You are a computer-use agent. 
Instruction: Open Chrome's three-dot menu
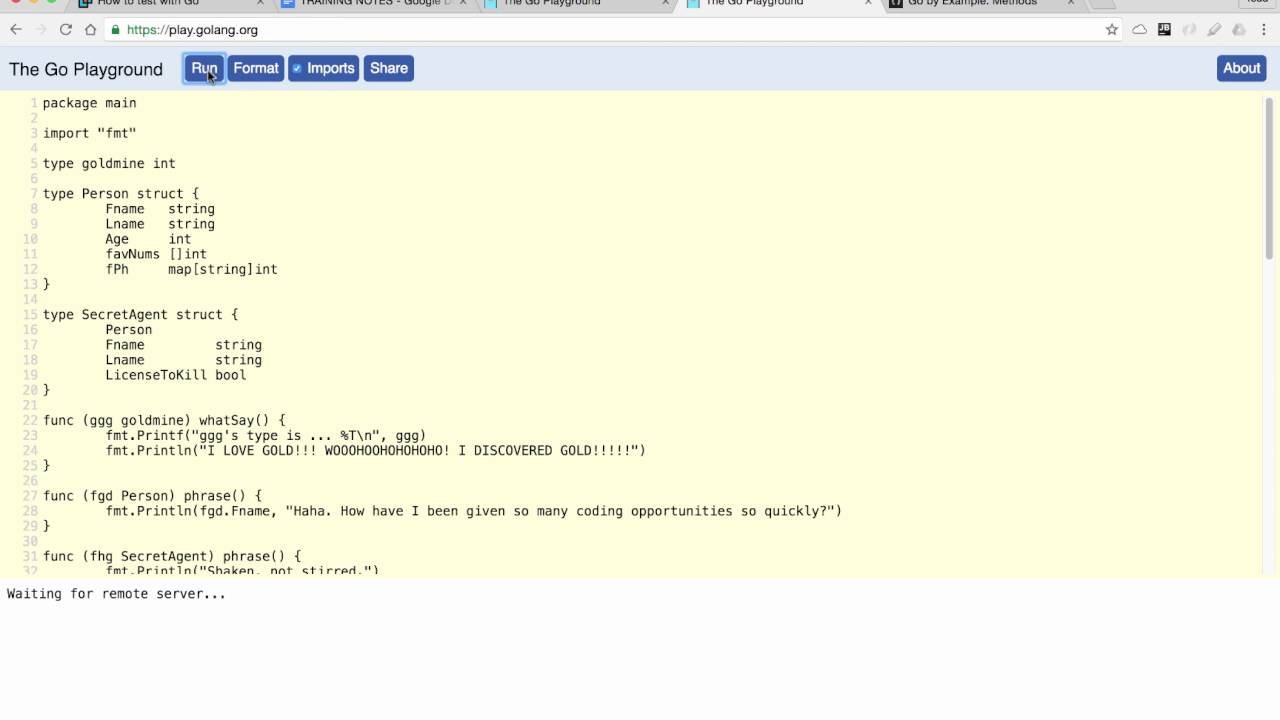point(1264,30)
